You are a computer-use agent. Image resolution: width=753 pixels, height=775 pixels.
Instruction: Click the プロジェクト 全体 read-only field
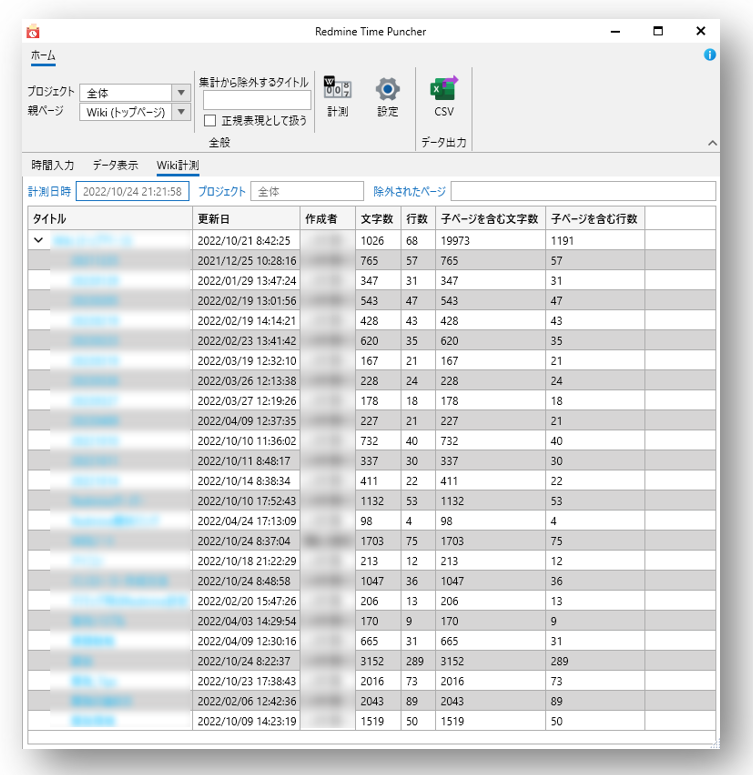pos(307,192)
